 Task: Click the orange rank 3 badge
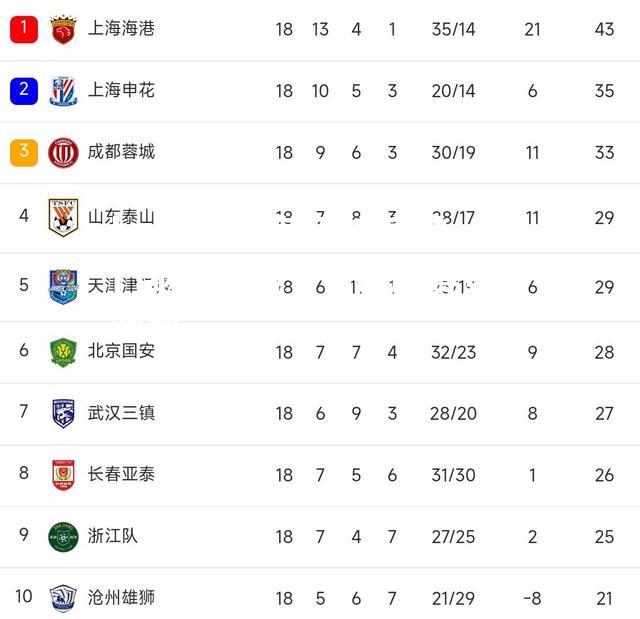tap(24, 153)
